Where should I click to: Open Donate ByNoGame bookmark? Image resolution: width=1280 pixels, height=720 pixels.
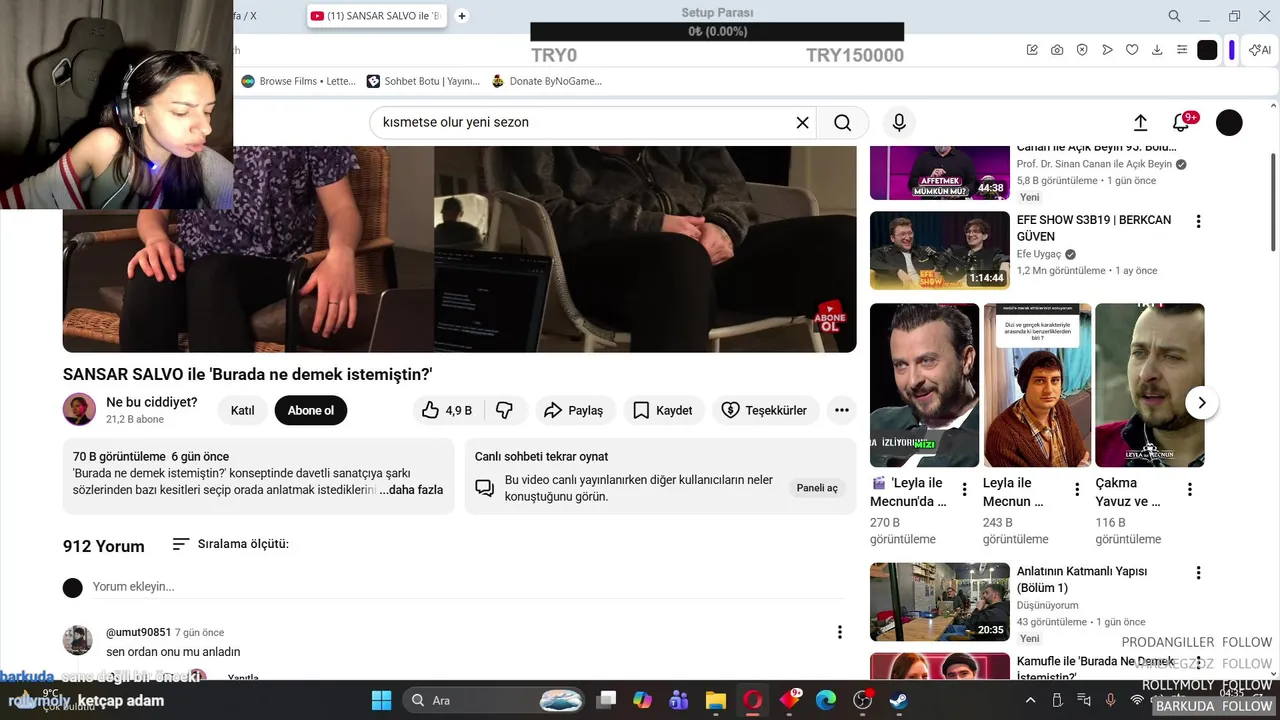[x=546, y=81]
